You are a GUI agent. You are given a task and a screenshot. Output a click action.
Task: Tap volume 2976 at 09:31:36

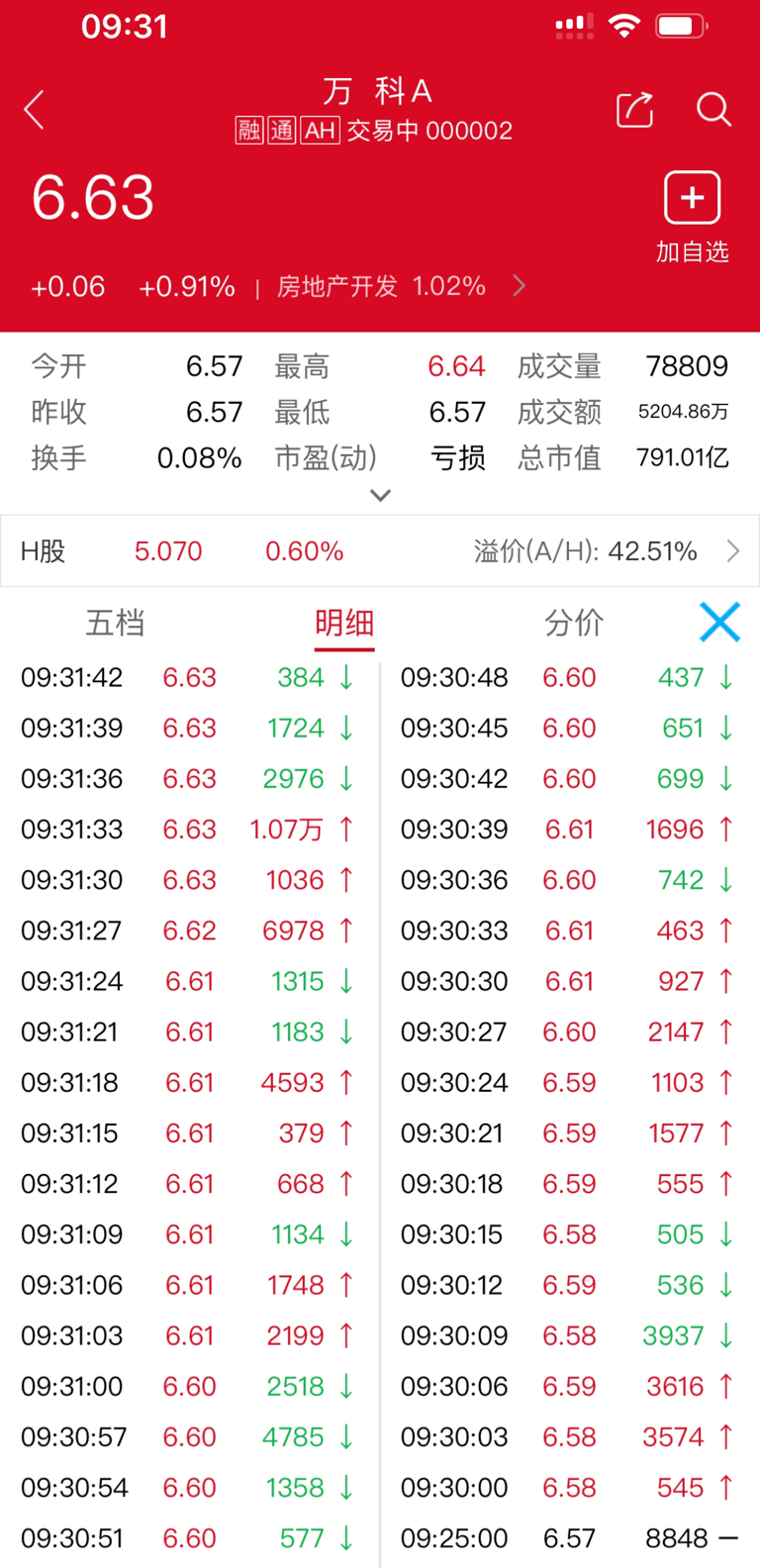pyautogui.click(x=293, y=778)
